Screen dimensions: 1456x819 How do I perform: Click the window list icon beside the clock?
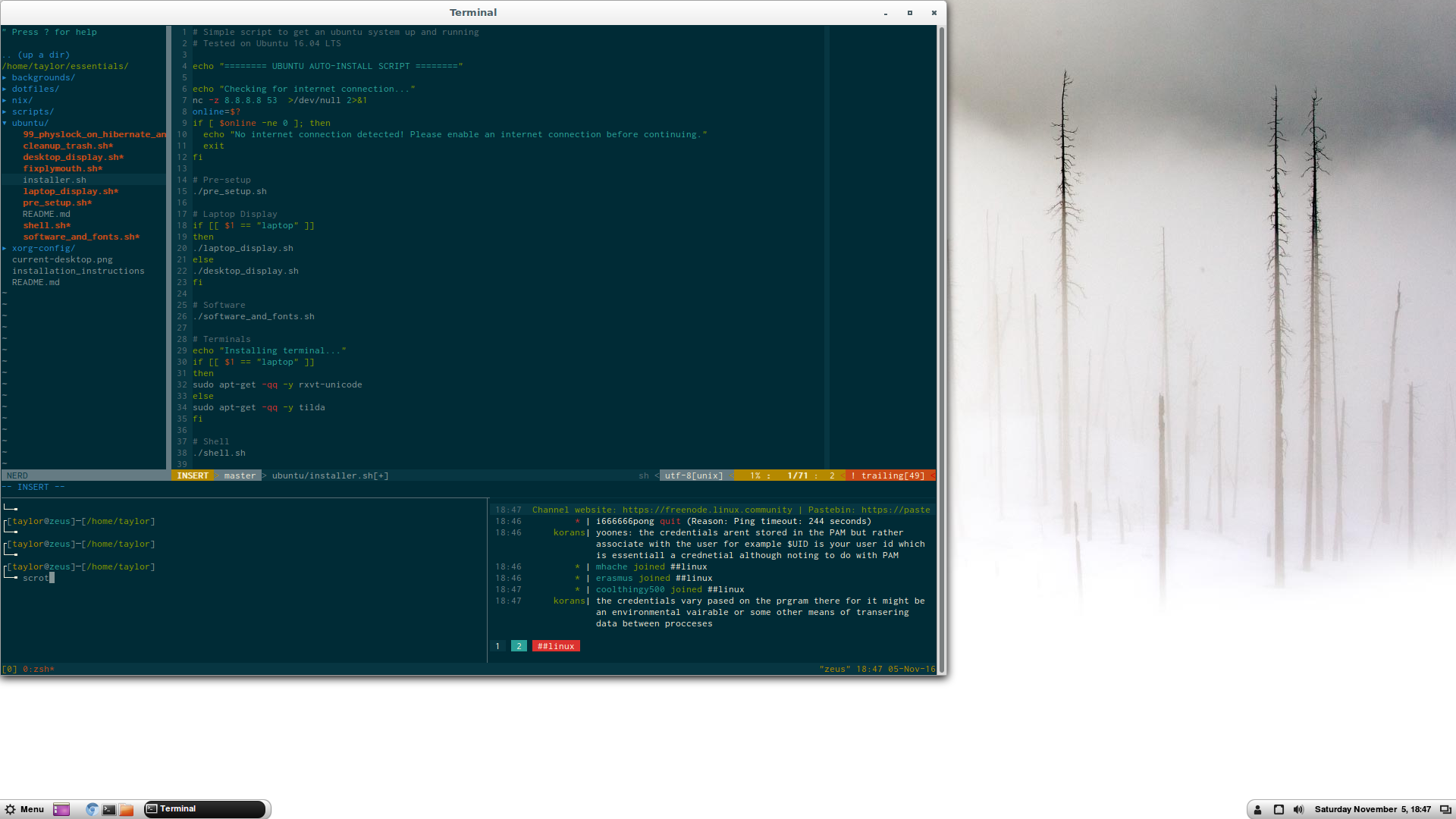coord(1445,809)
